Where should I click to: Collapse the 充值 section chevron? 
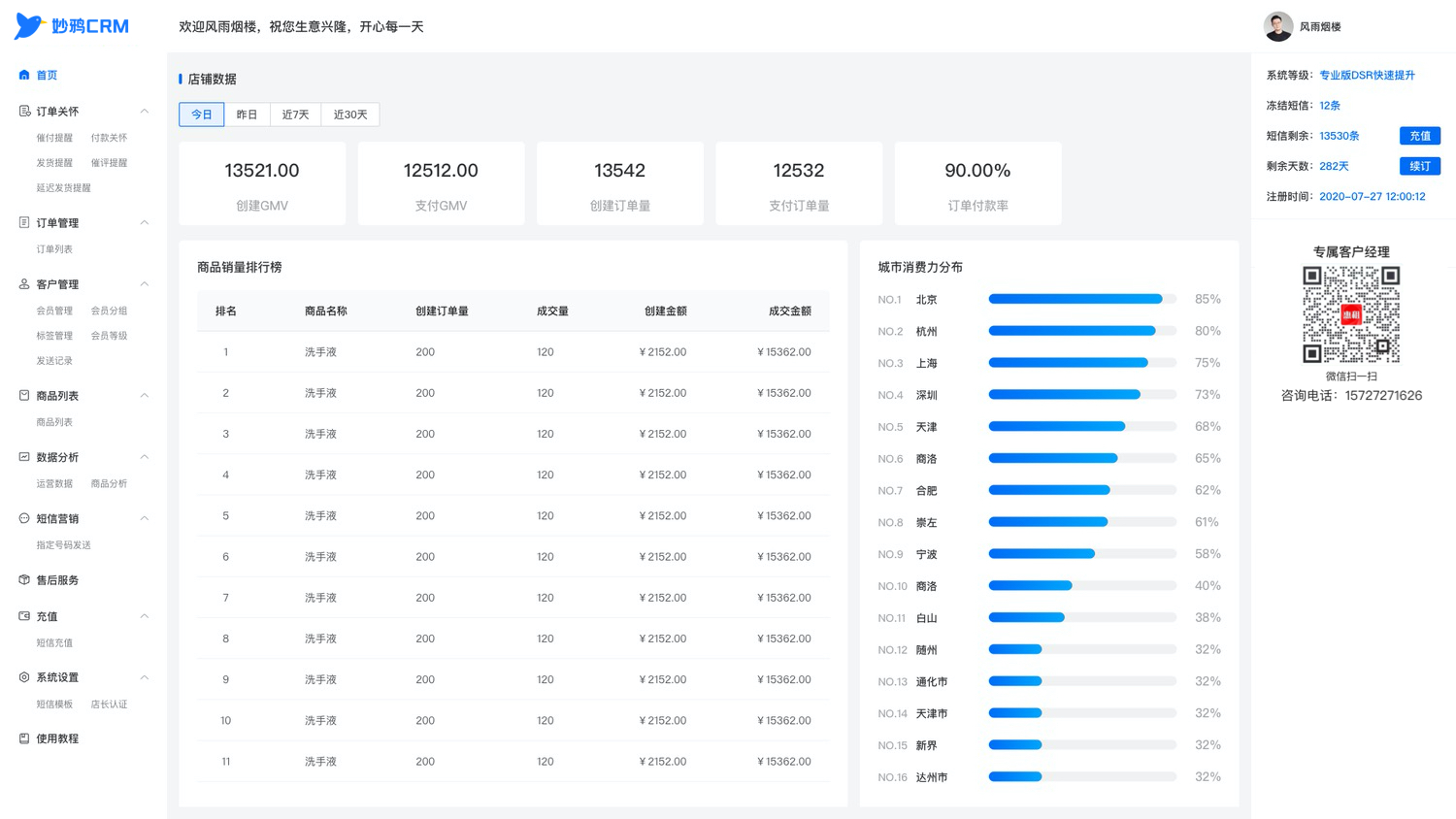[145, 615]
